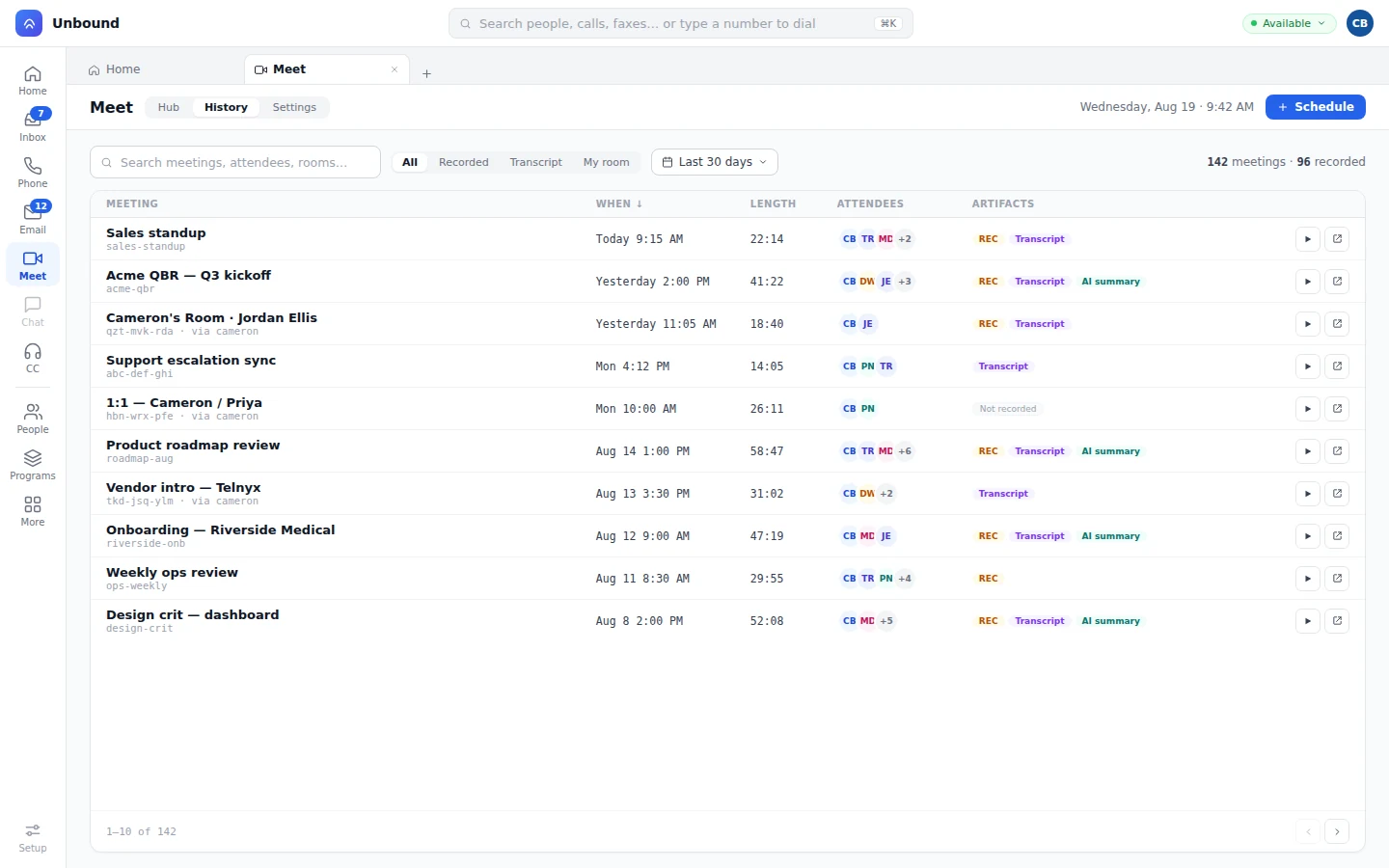Open Email with 12 badge

(33, 219)
